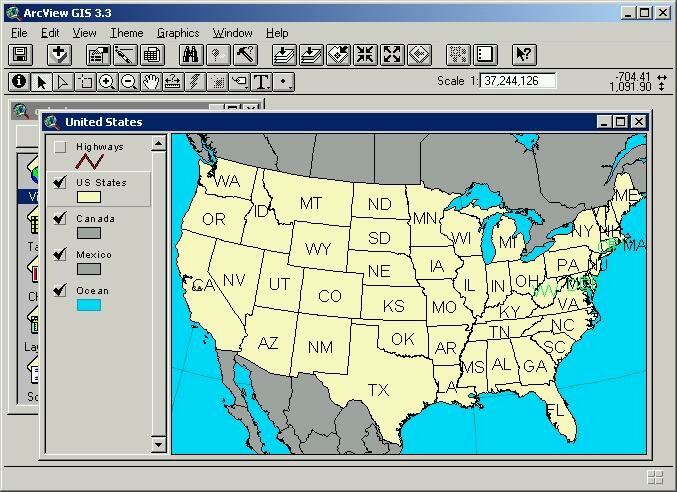Open the Draw Point tool palette
This screenshot has height=492, width=677.
284,82
